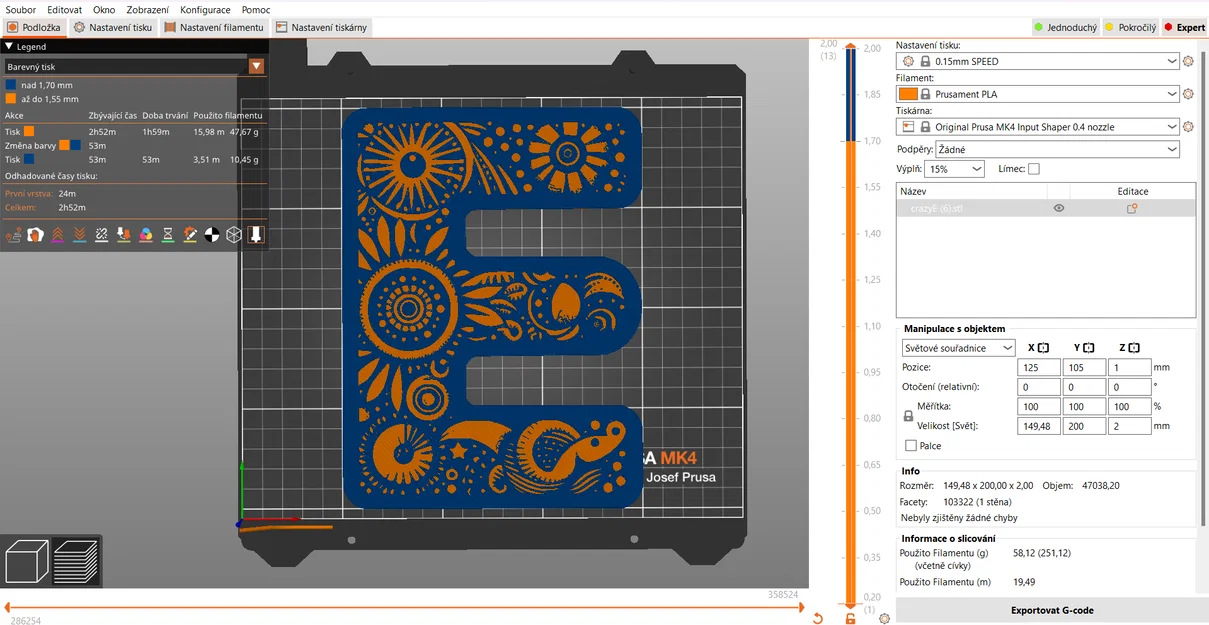This screenshot has height=625, width=1209.
Task: Enable the Palce checkbox
Action: (910, 446)
